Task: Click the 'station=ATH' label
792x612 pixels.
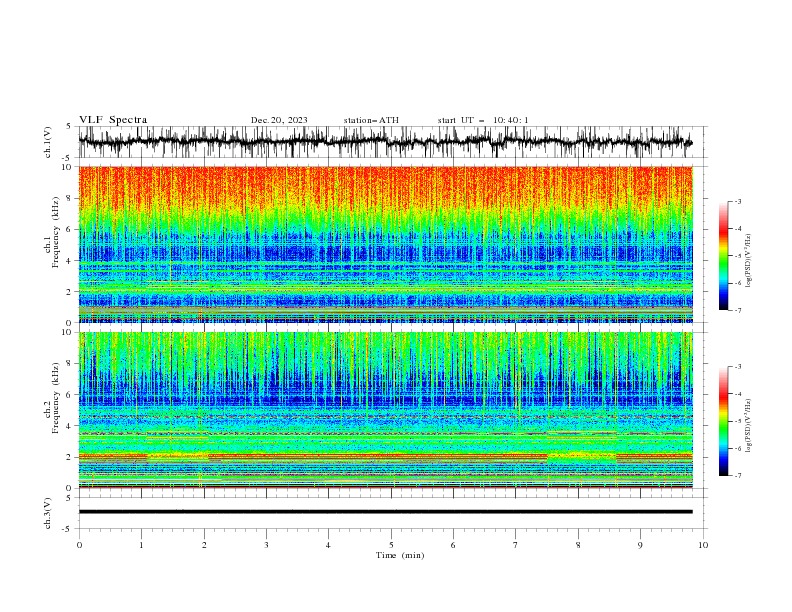Action: click(371, 120)
